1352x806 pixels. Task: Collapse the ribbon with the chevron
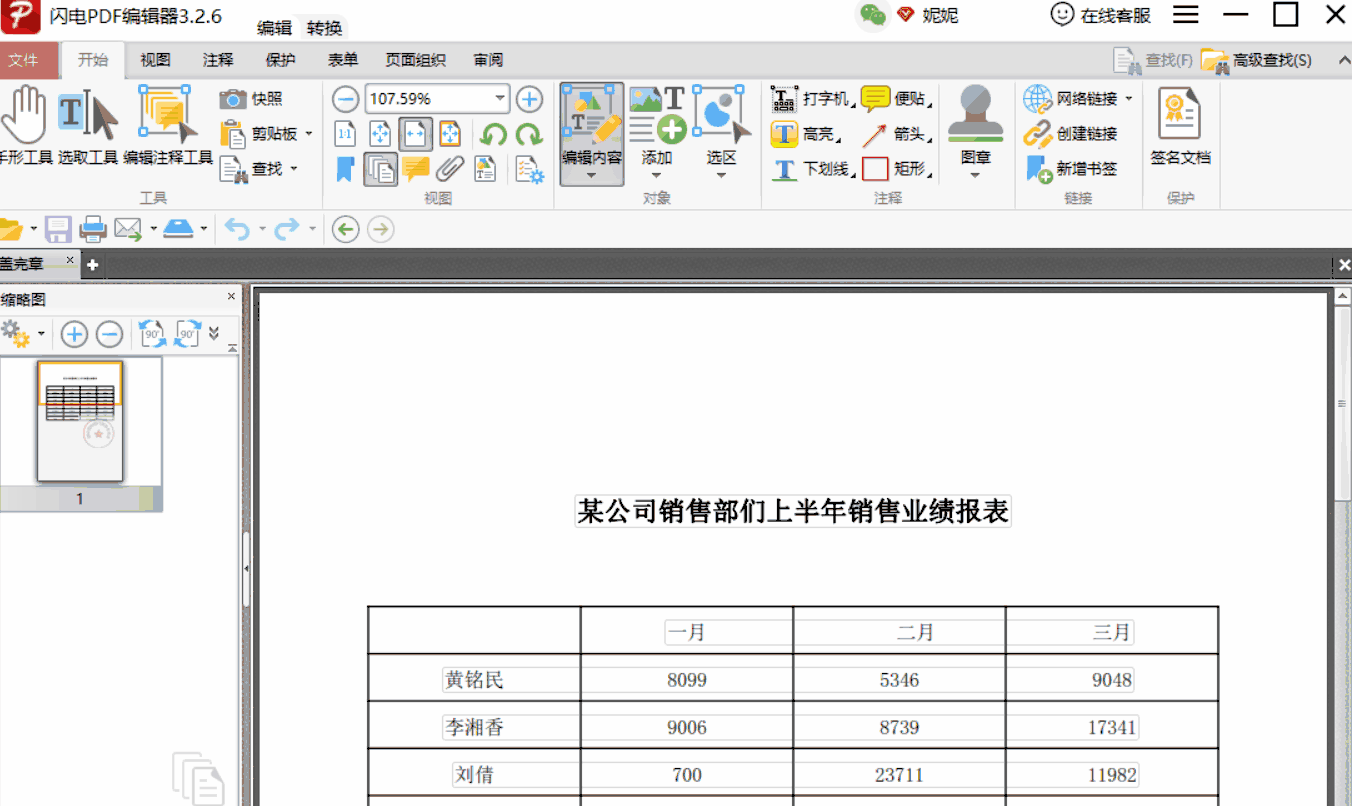(x=1343, y=61)
